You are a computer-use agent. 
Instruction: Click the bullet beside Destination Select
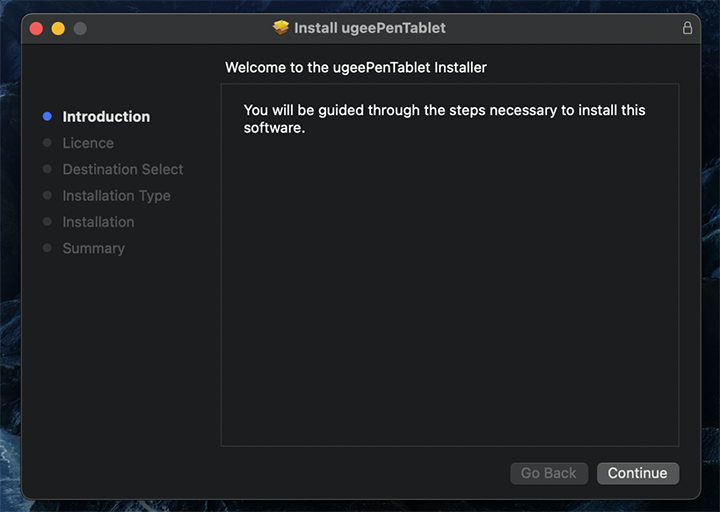tap(47, 169)
